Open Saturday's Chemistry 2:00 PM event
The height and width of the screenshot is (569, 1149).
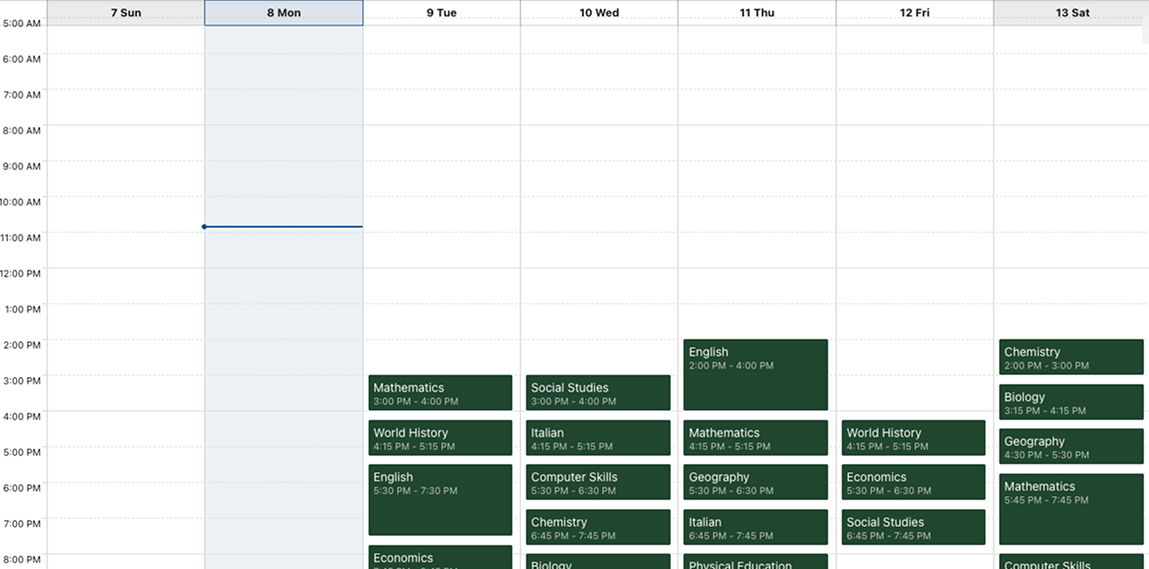1071,357
